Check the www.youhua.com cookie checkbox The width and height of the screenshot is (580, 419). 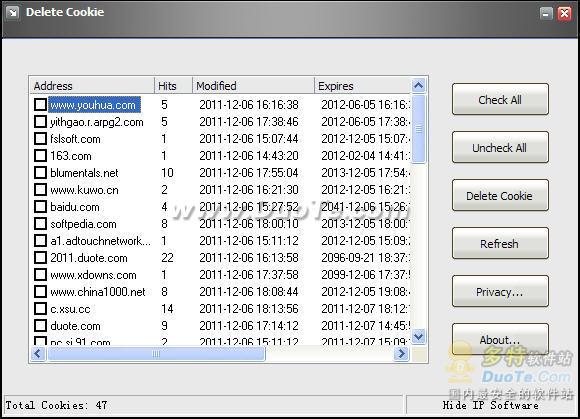[40, 105]
